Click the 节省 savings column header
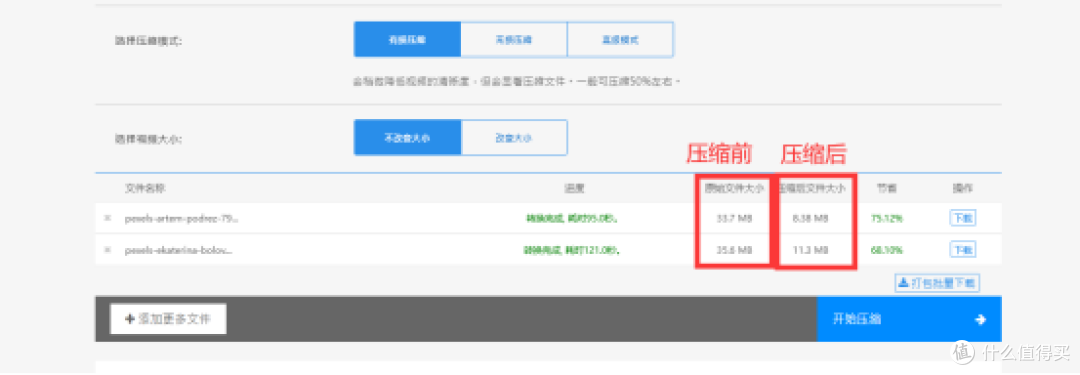The image size is (1080, 375). (886, 188)
